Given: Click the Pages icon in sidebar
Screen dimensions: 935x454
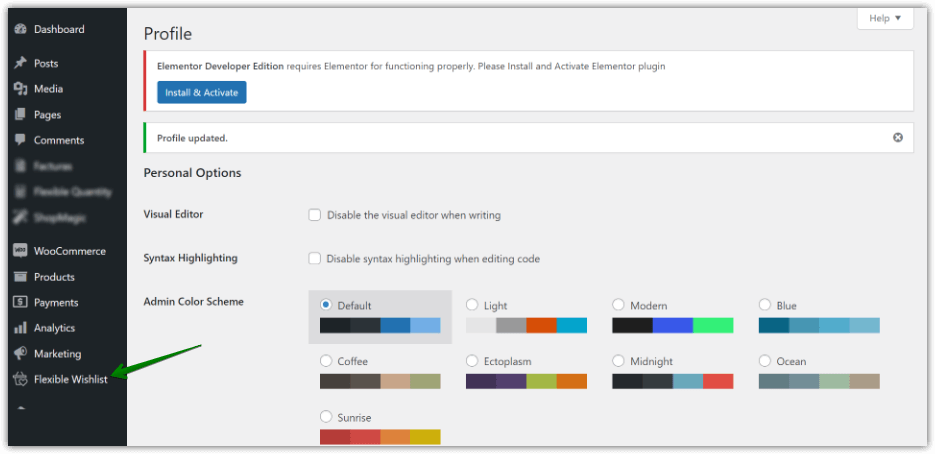Looking at the screenshot, I should point(20,115).
